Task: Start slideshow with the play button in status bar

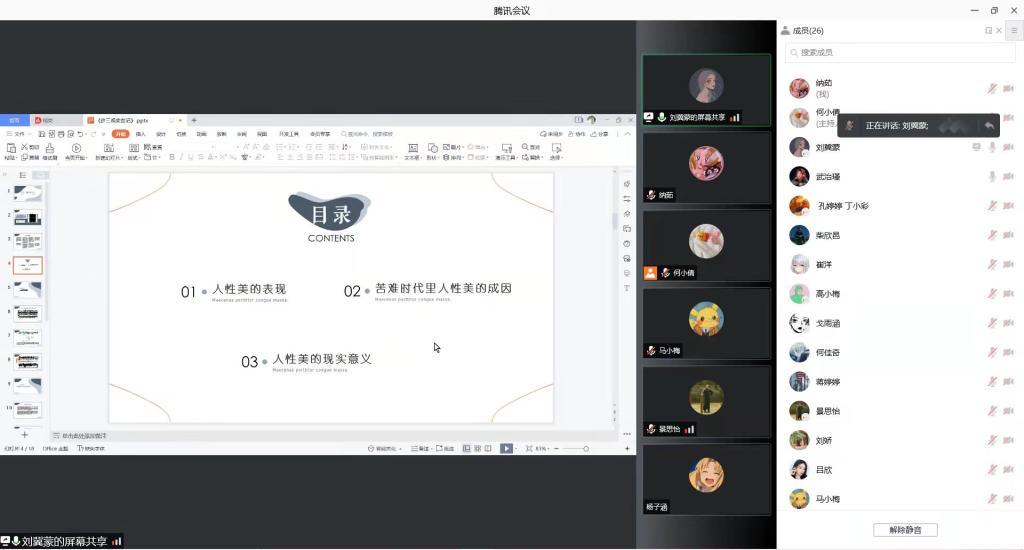Action: [x=506, y=449]
